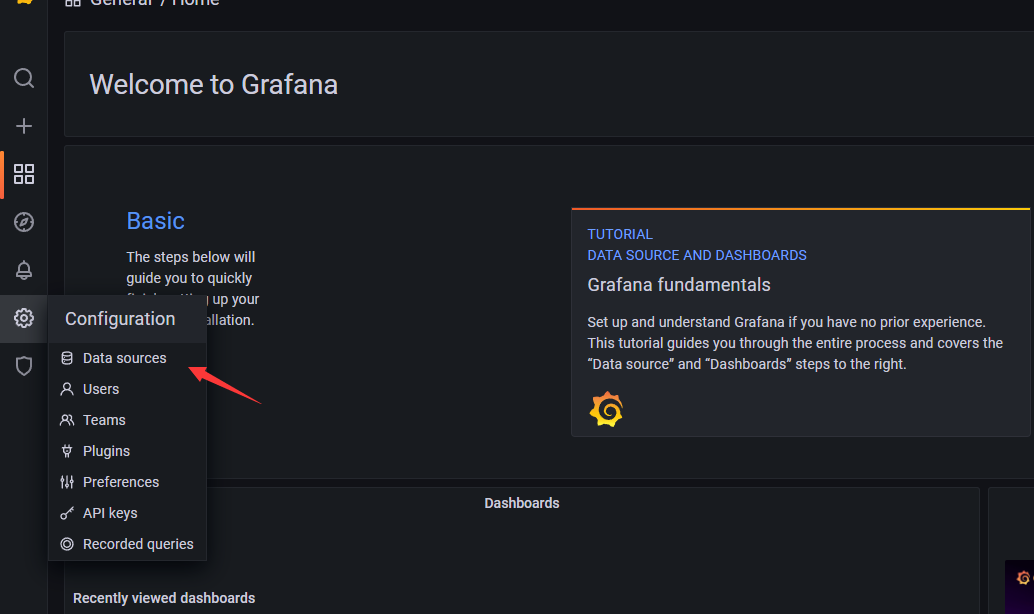Click the DATA SOURCE AND DASHBOARDS label
Screen dimensions: 1034x614
(697, 255)
